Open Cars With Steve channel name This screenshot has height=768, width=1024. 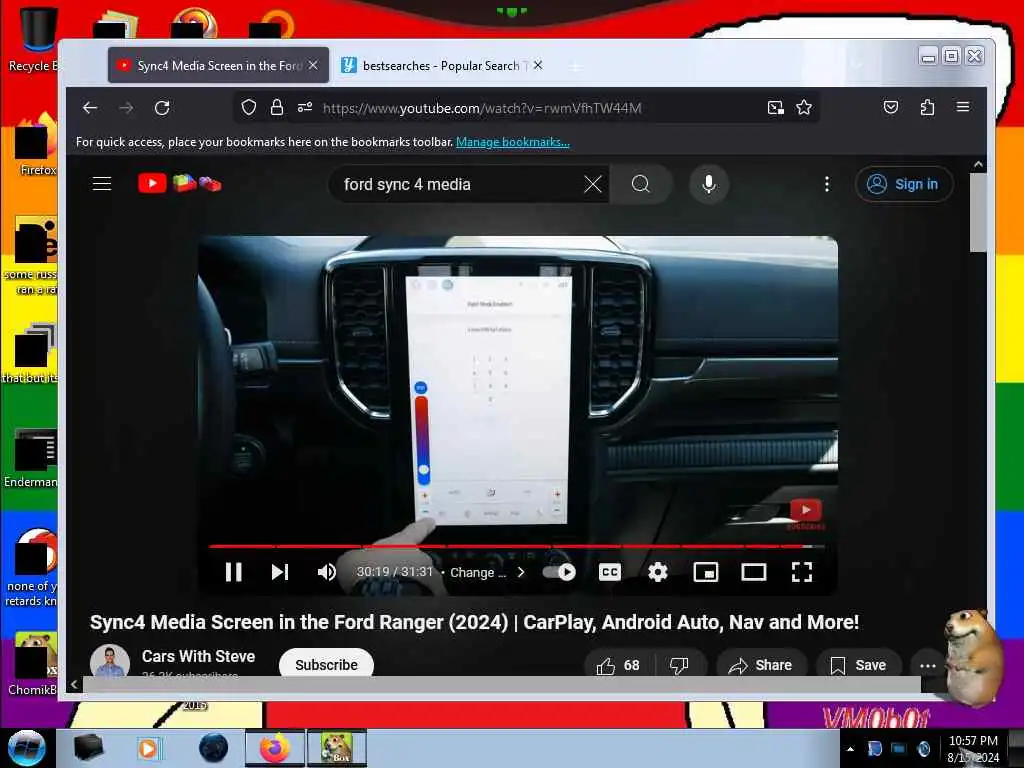pyautogui.click(x=199, y=656)
